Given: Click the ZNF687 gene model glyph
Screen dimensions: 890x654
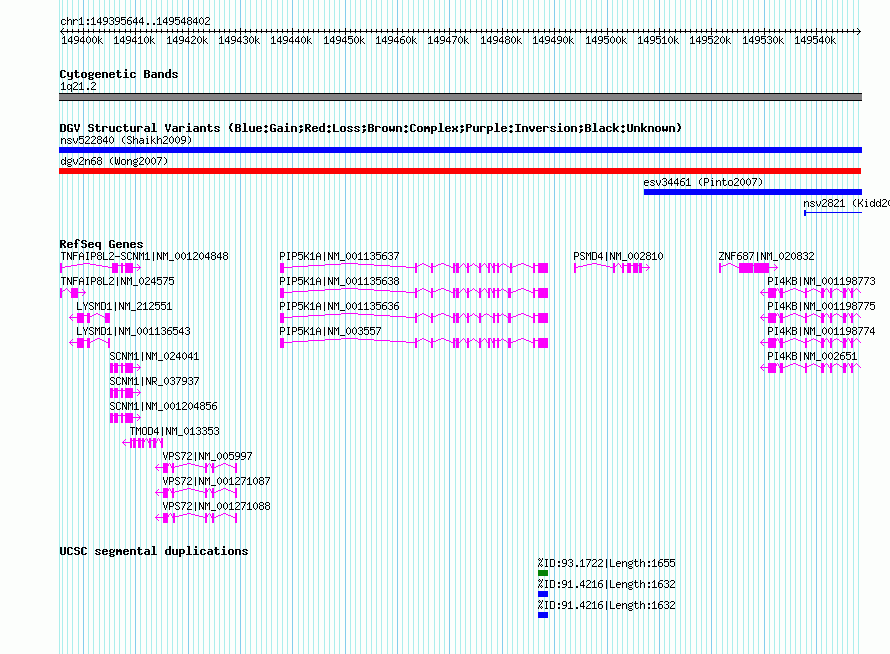Looking at the screenshot, I should [749, 268].
